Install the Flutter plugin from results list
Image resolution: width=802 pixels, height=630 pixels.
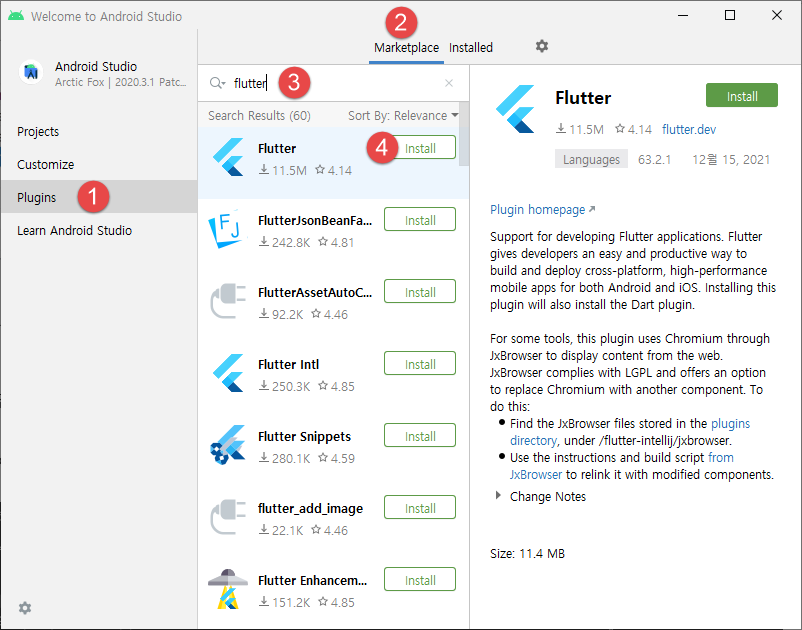click(x=420, y=148)
